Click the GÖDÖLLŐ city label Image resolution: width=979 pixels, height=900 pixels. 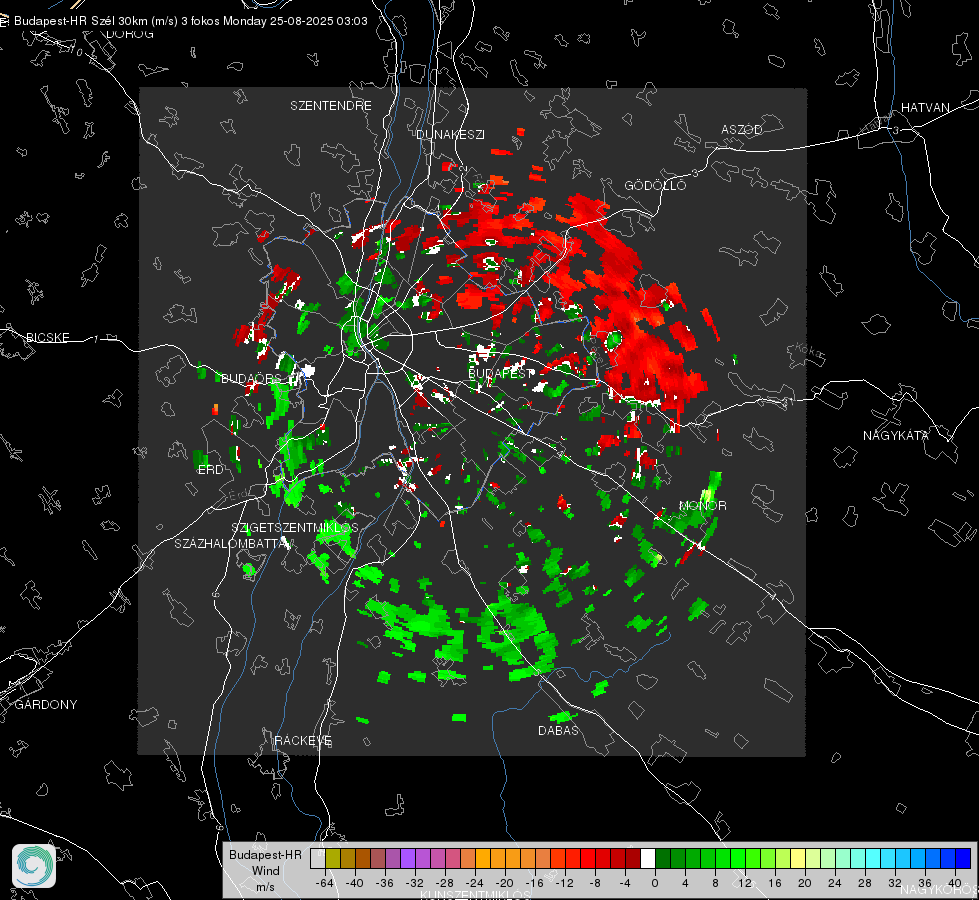655,185
